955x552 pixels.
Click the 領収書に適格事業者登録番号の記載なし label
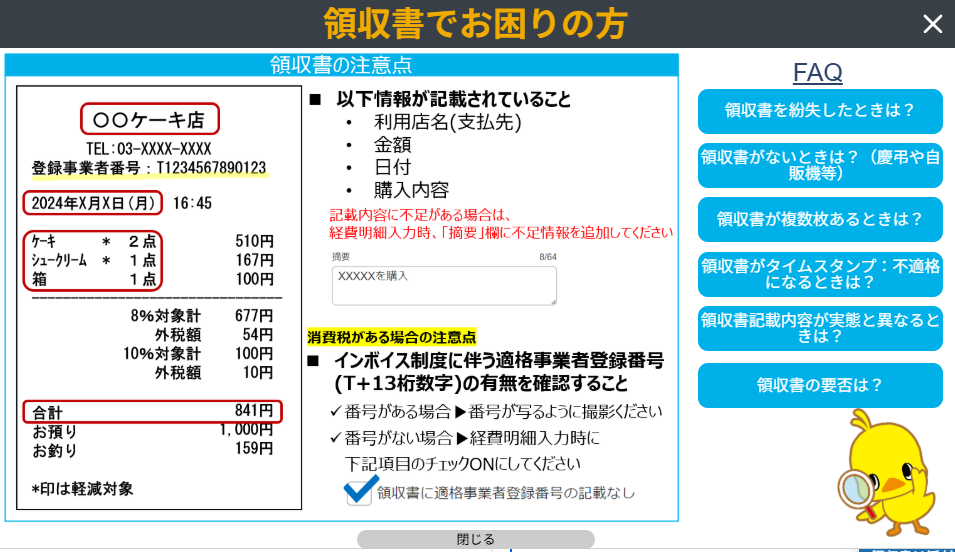click(x=505, y=492)
